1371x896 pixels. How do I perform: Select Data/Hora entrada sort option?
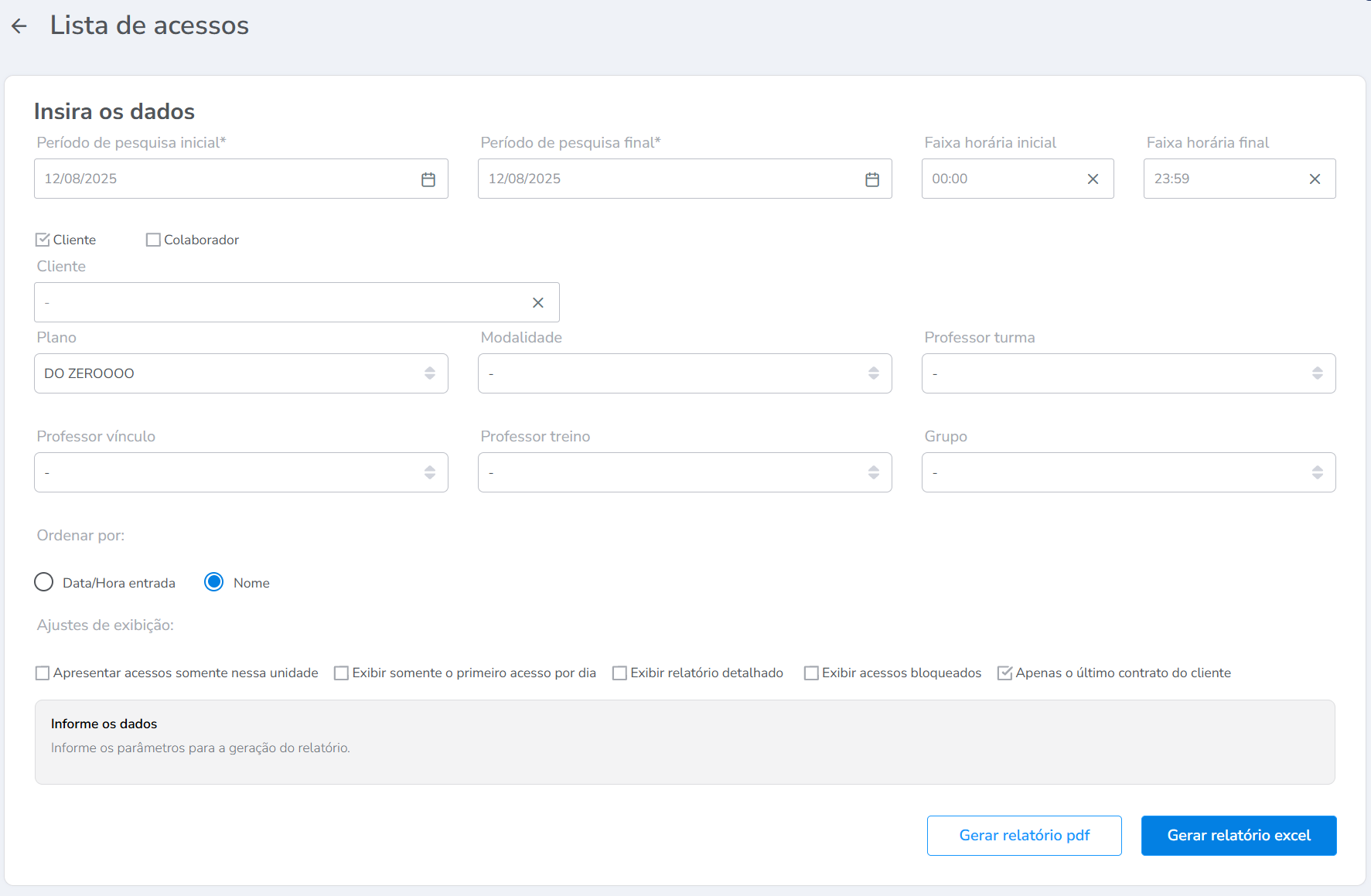tap(44, 582)
